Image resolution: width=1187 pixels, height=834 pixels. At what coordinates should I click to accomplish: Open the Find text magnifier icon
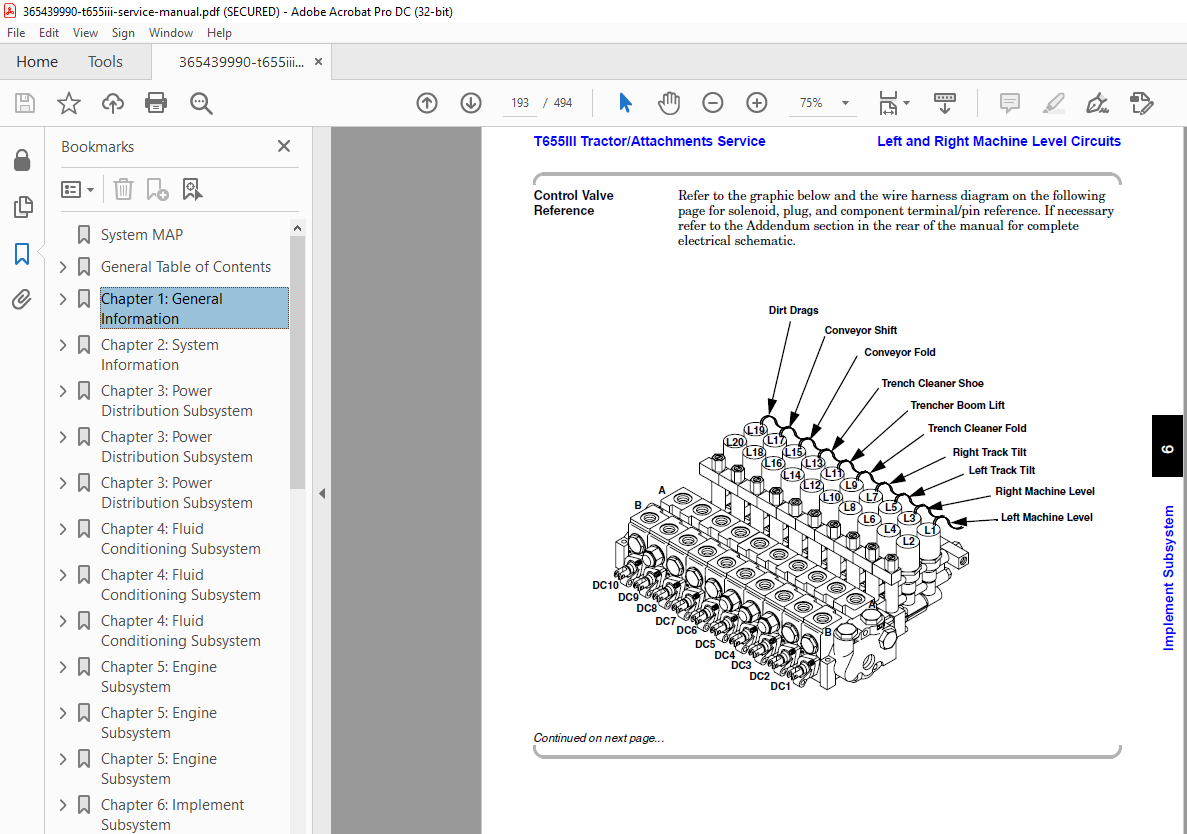201,103
